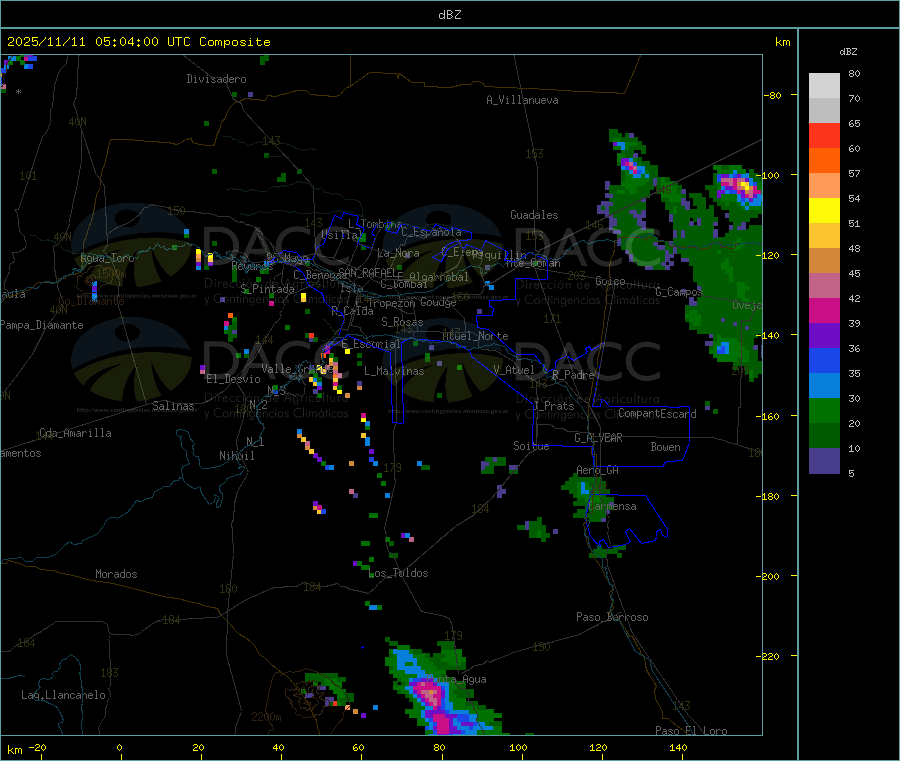The width and height of the screenshot is (900, 761).
Task: Click the L_Malvinas place label
Action: tap(394, 371)
